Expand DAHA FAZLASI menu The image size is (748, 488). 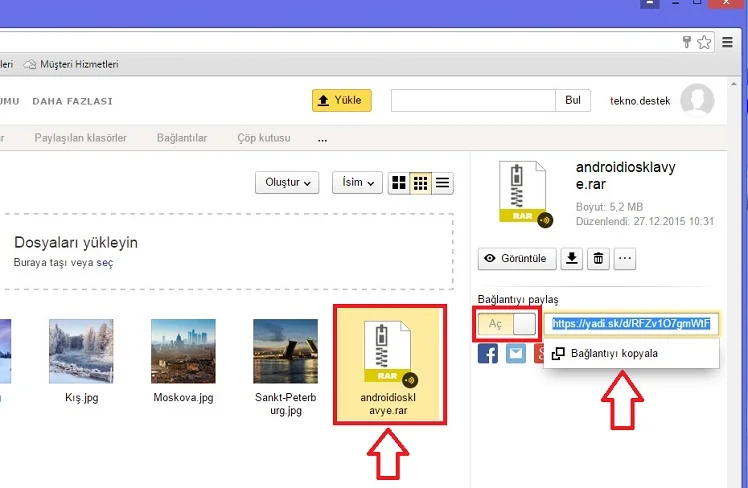tap(72, 101)
